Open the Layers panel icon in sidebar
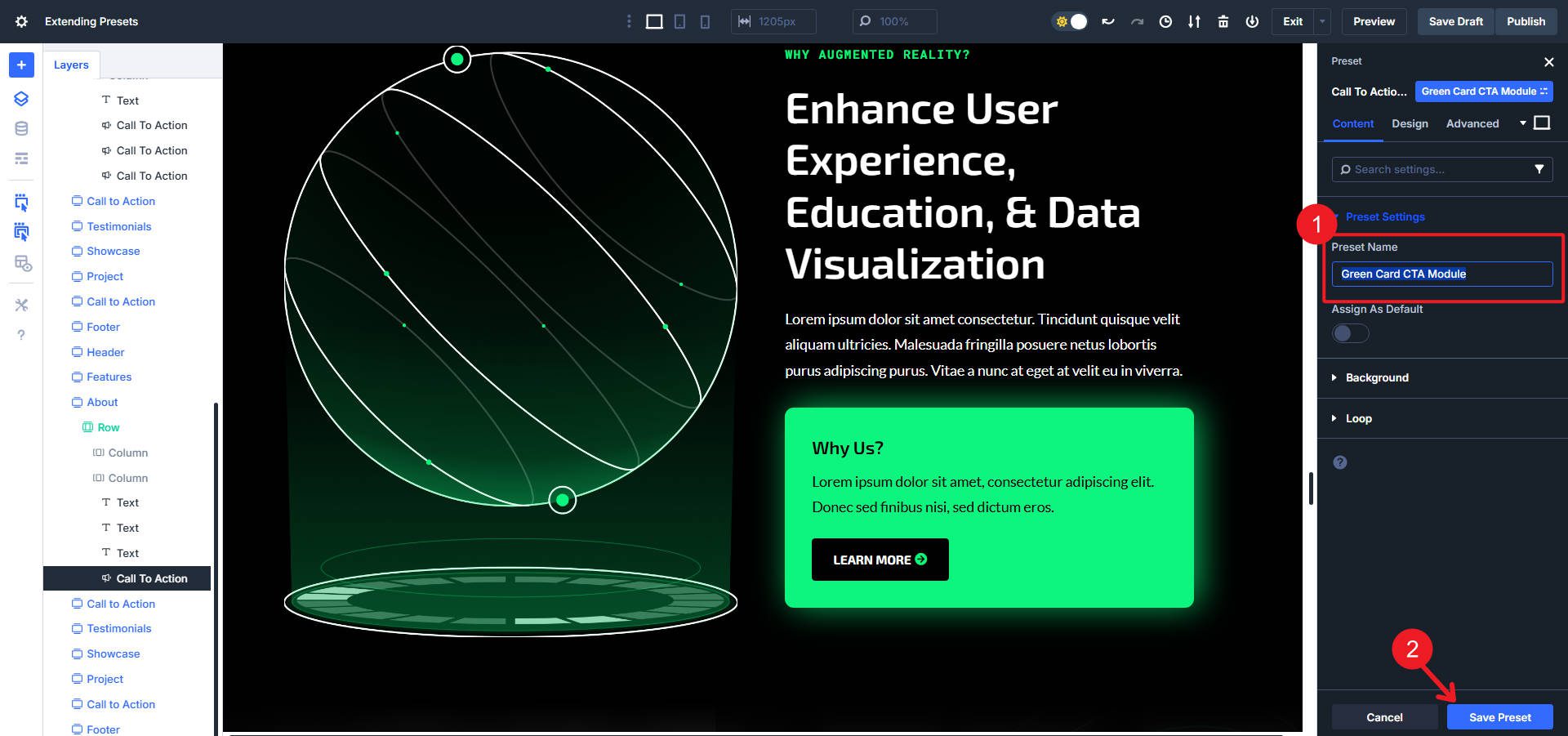The height and width of the screenshot is (736, 1568). (21, 99)
